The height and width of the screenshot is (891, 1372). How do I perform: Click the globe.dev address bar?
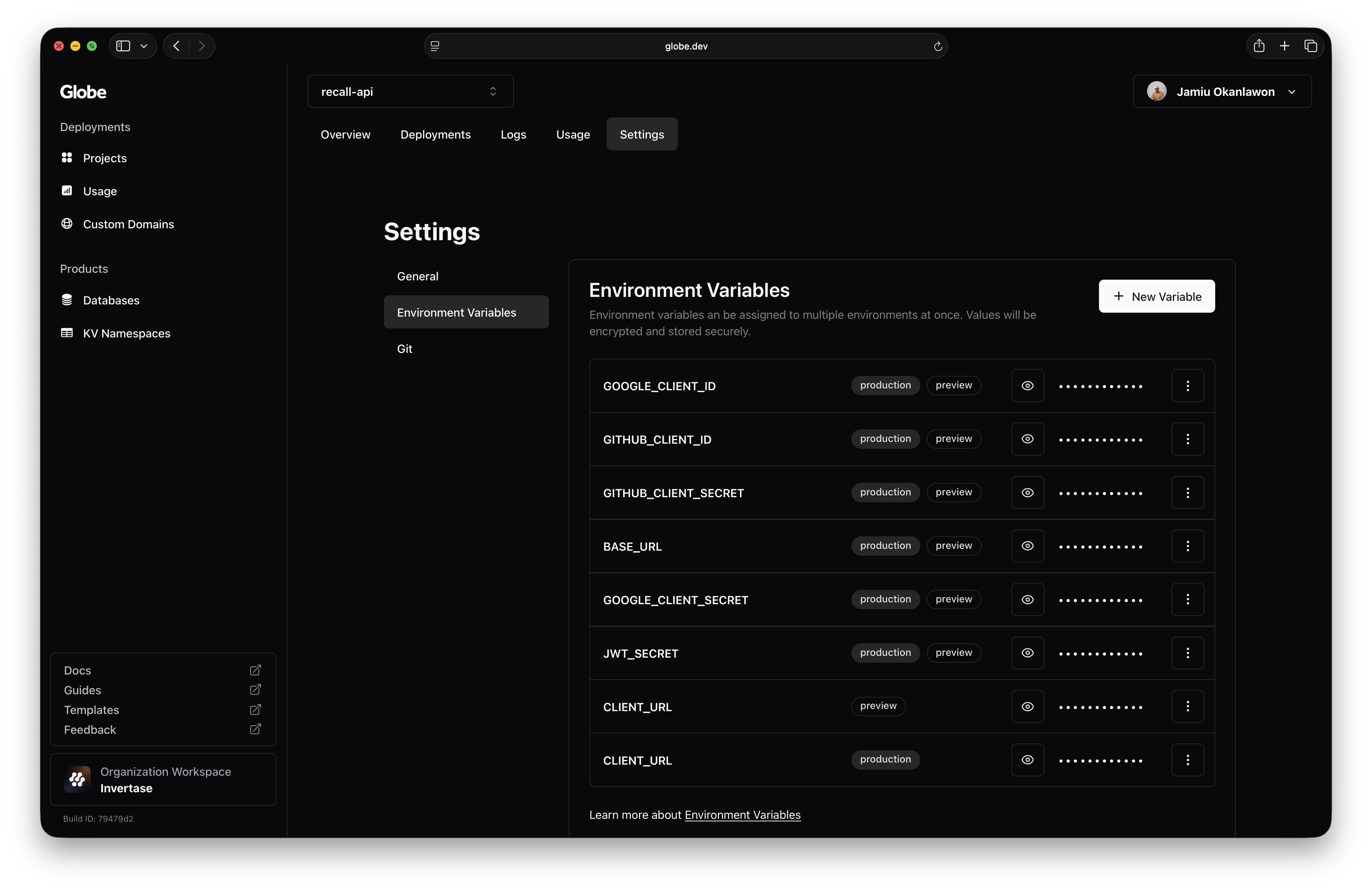685,46
